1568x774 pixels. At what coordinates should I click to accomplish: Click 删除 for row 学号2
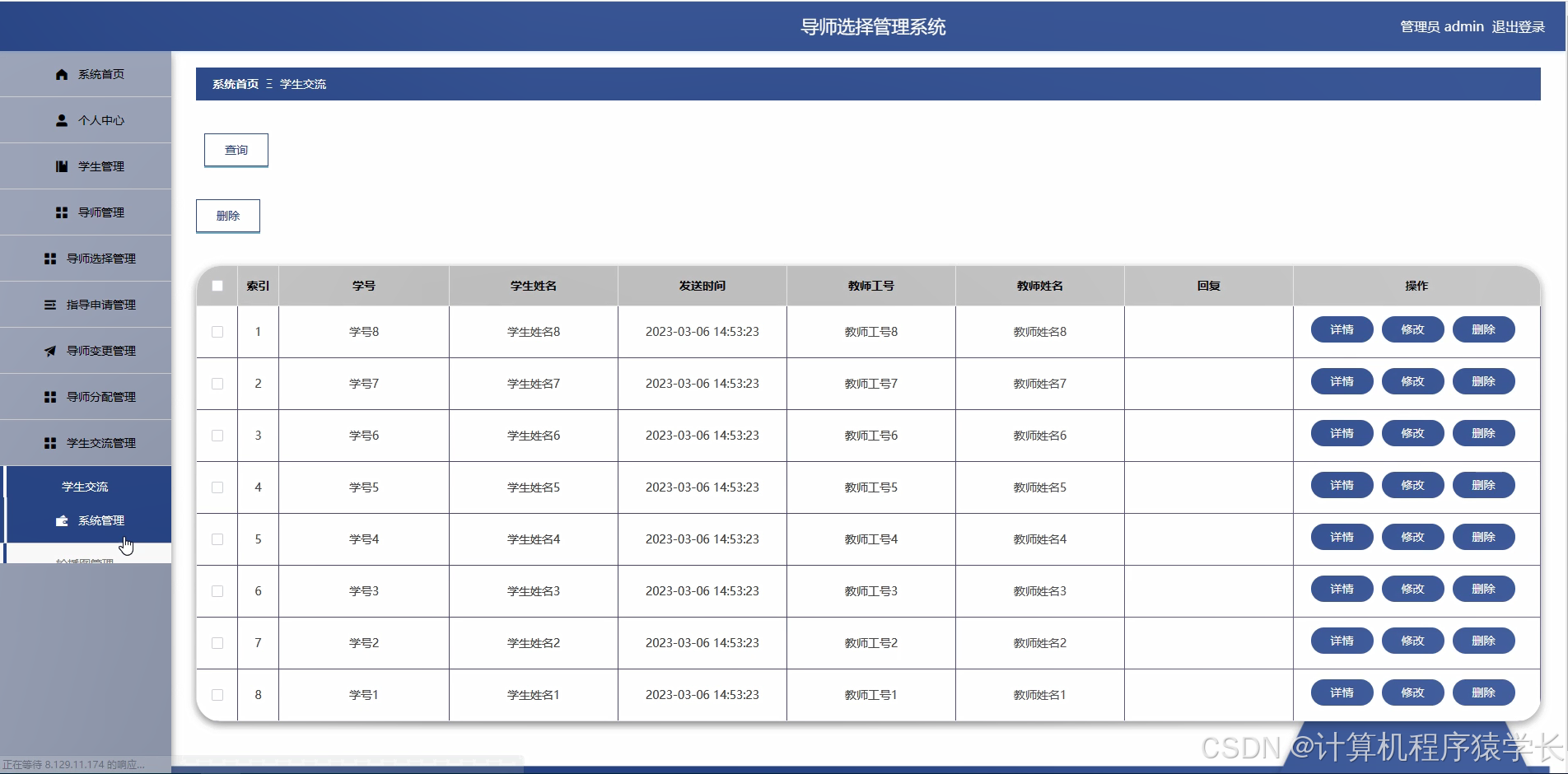(1483, 641)
